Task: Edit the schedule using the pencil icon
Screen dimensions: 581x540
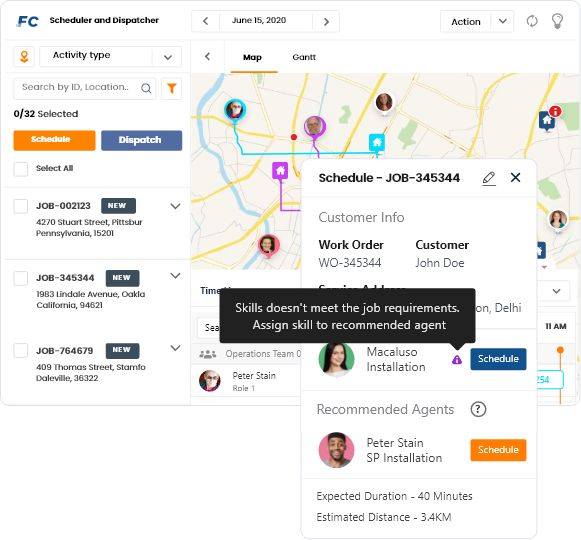Action: click(x=489, y=178)
